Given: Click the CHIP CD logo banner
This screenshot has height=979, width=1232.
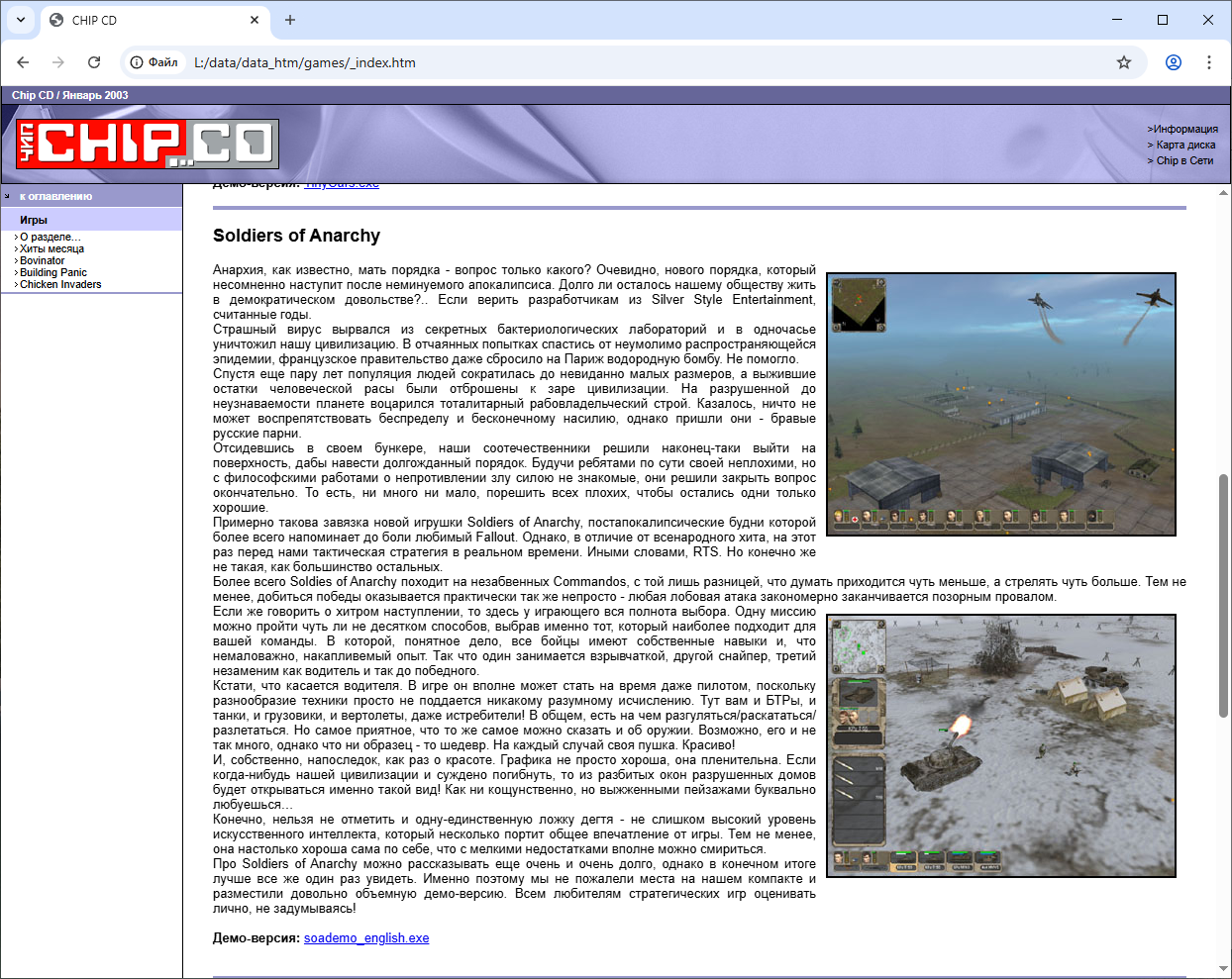Looking at the screenshot, I should [148, 144].
